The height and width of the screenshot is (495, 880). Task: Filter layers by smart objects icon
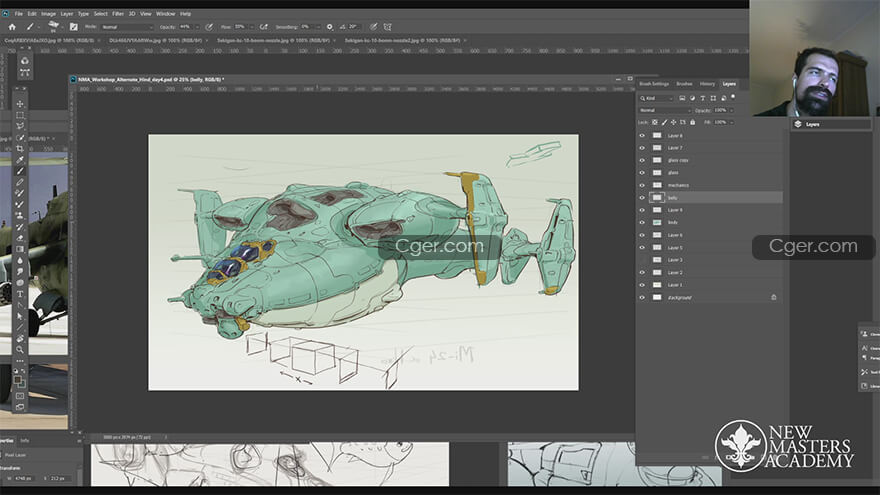point(723,98)
